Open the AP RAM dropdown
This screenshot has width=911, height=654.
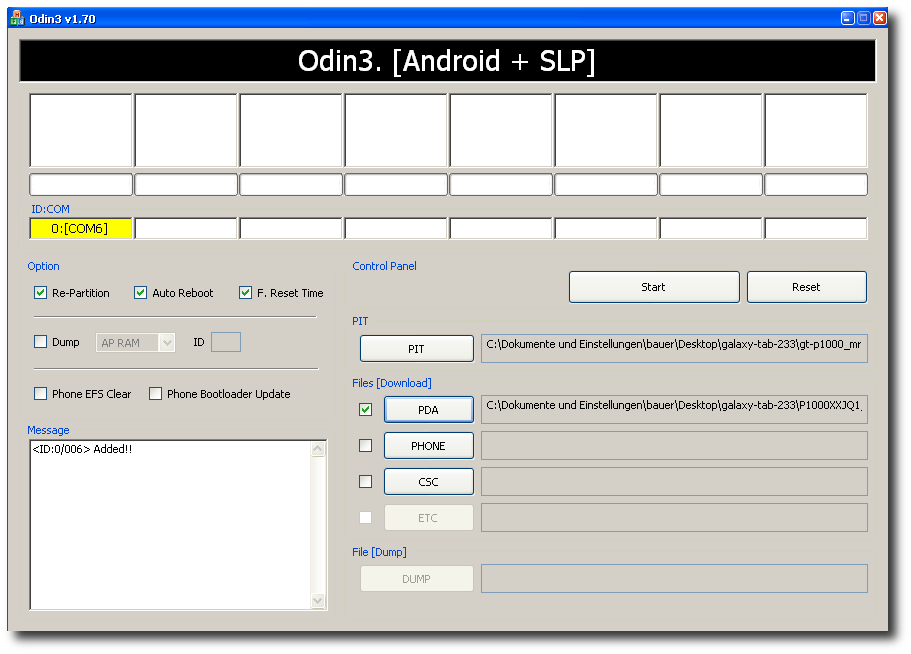tap(167, 343)
